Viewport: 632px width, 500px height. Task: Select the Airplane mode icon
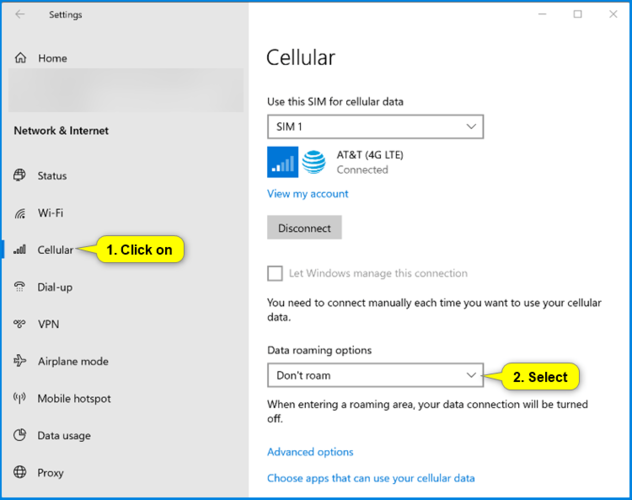[x=20, y=361]
